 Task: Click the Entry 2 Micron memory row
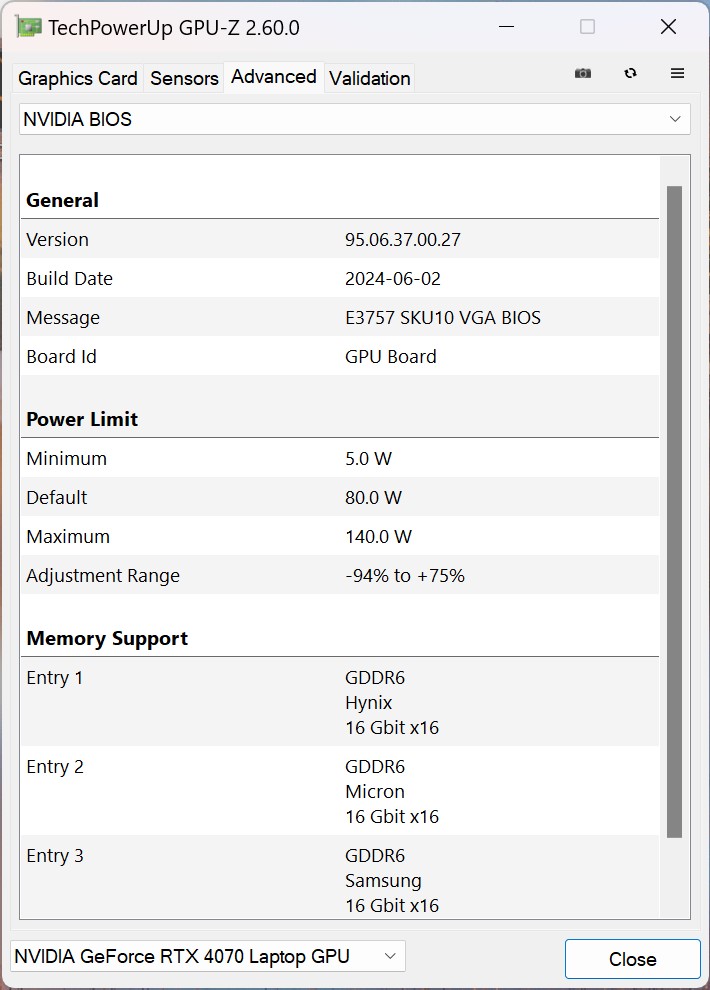point(339,791)
